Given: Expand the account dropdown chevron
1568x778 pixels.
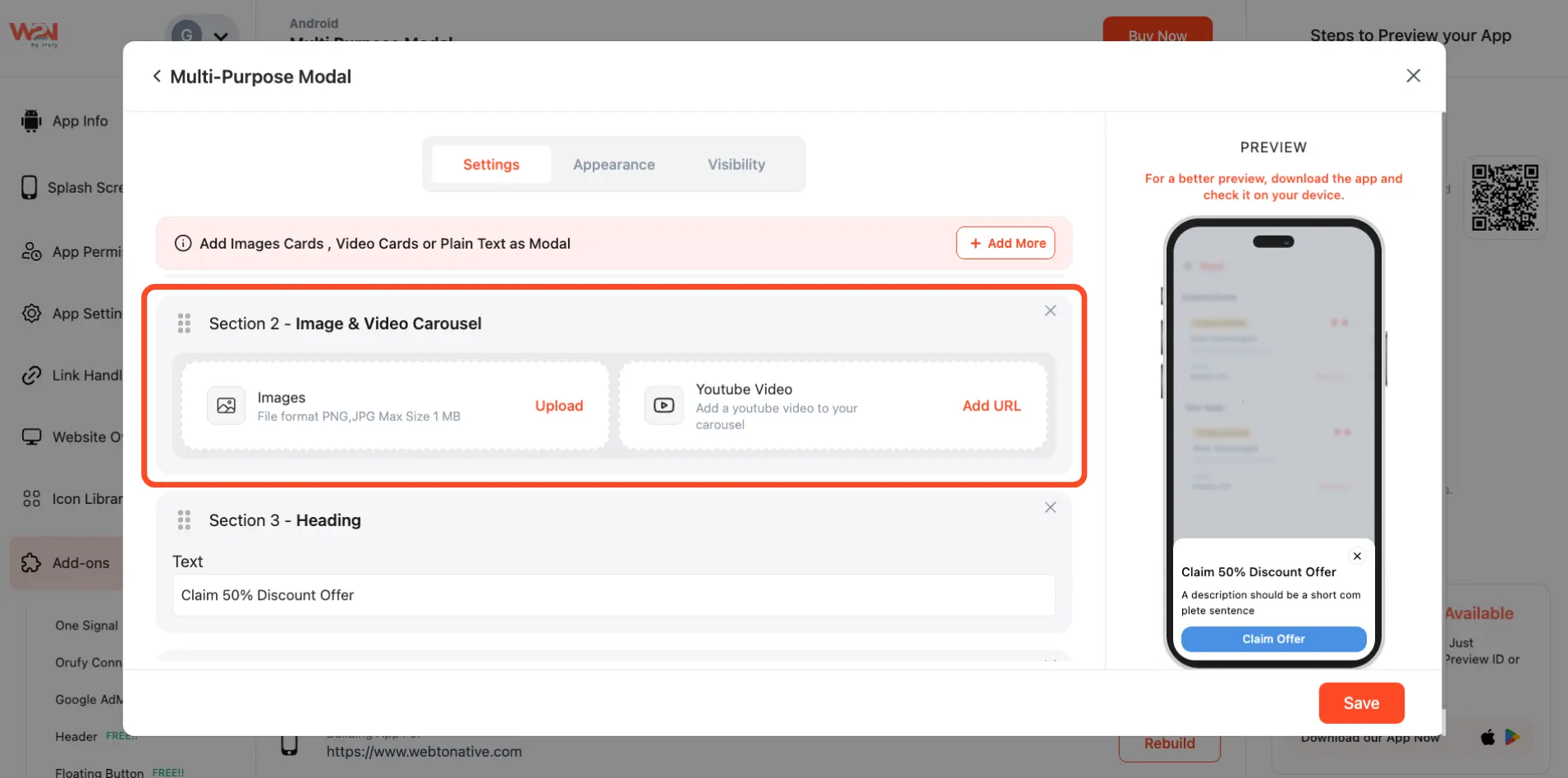Looking at the screenshot, I should pyautogui.click(x=221, y=36).
